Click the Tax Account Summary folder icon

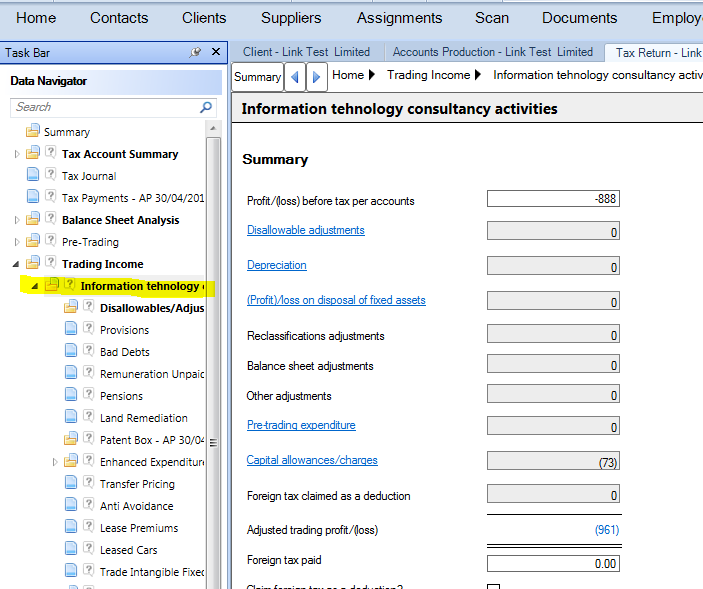pos(32,152)
